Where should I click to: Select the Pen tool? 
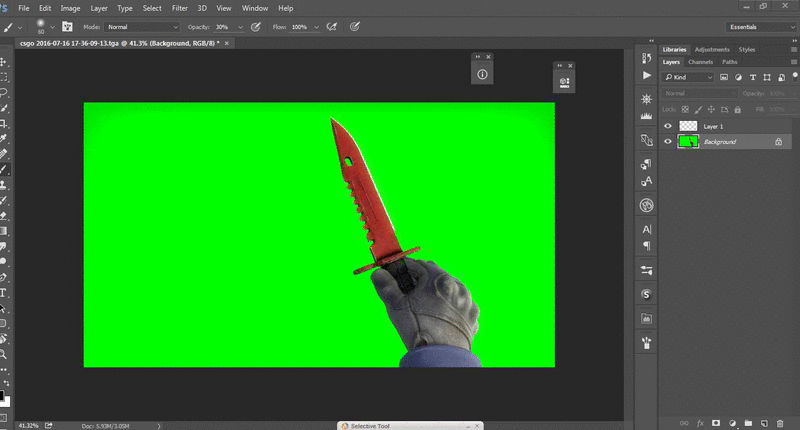click(x=3, y=277)
